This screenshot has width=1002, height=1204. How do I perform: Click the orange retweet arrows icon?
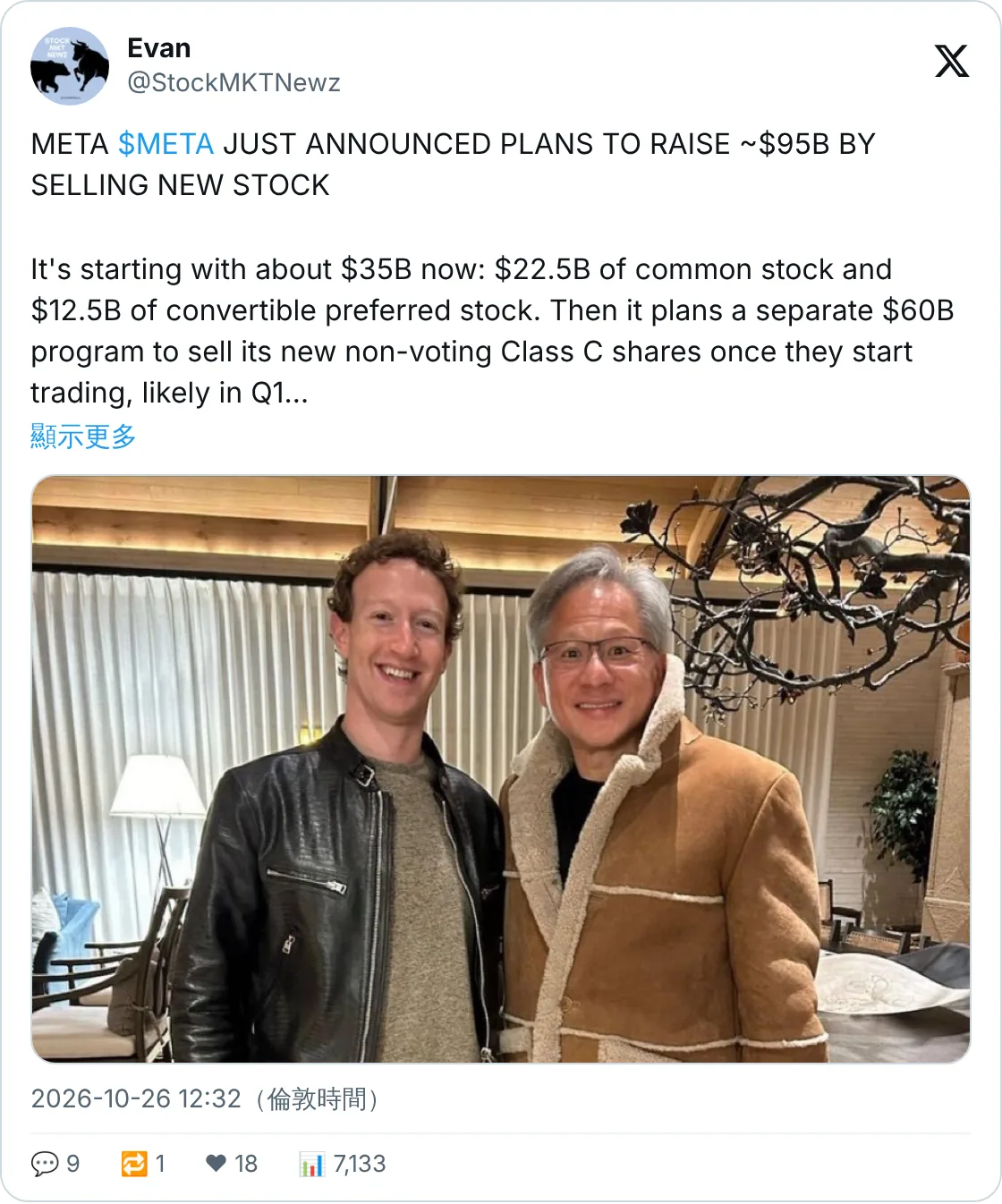134,1164
